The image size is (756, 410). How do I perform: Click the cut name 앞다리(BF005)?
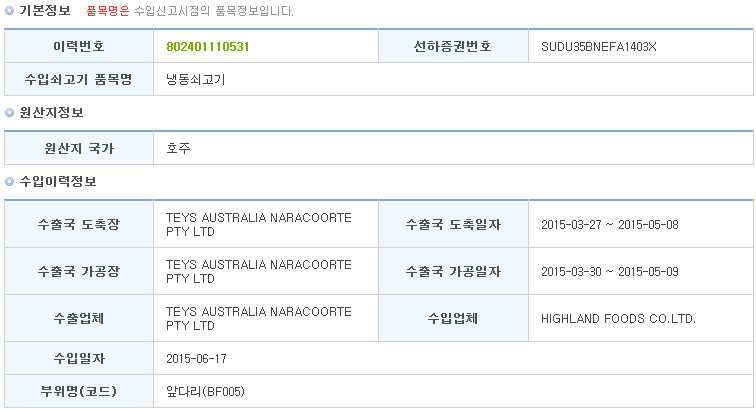205,391
